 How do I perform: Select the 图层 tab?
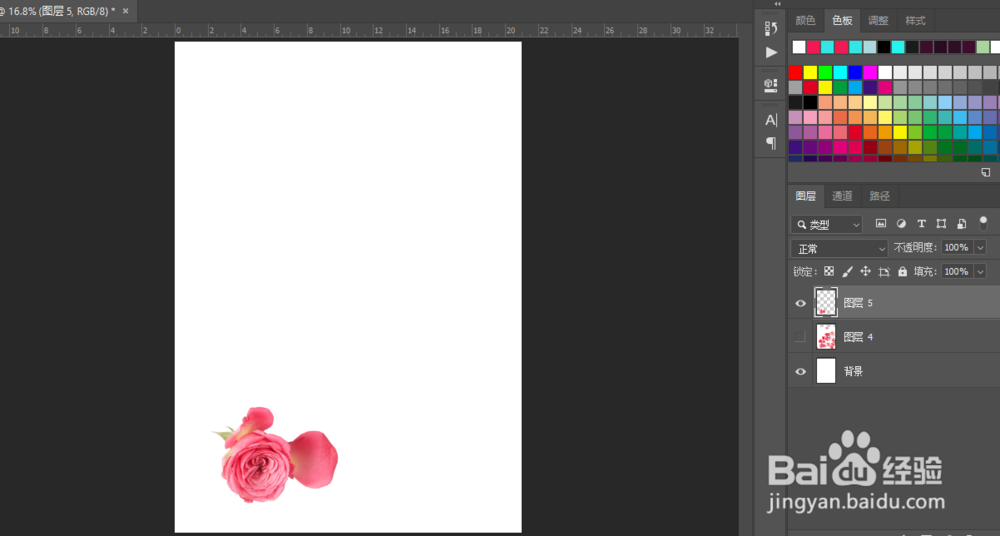805,196
